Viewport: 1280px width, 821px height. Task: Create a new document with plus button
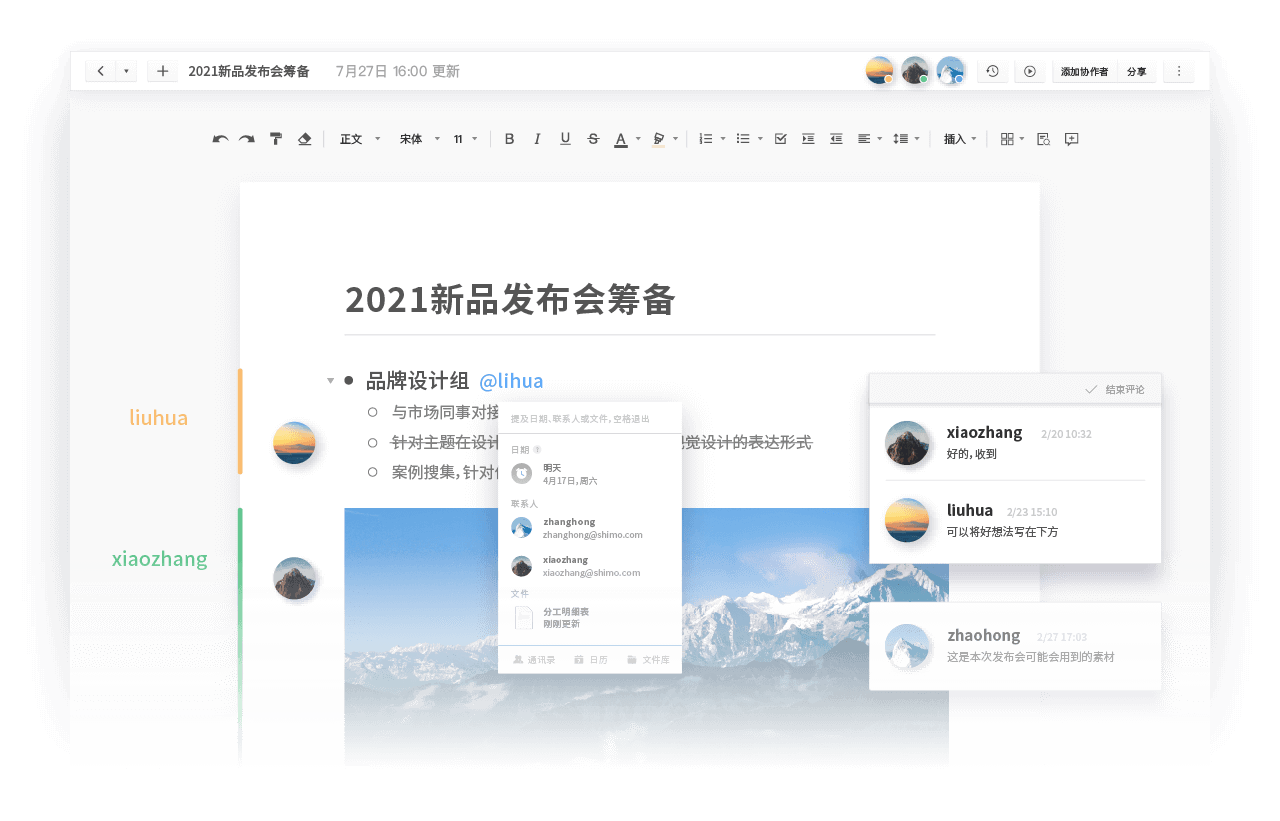click(163, 71)
